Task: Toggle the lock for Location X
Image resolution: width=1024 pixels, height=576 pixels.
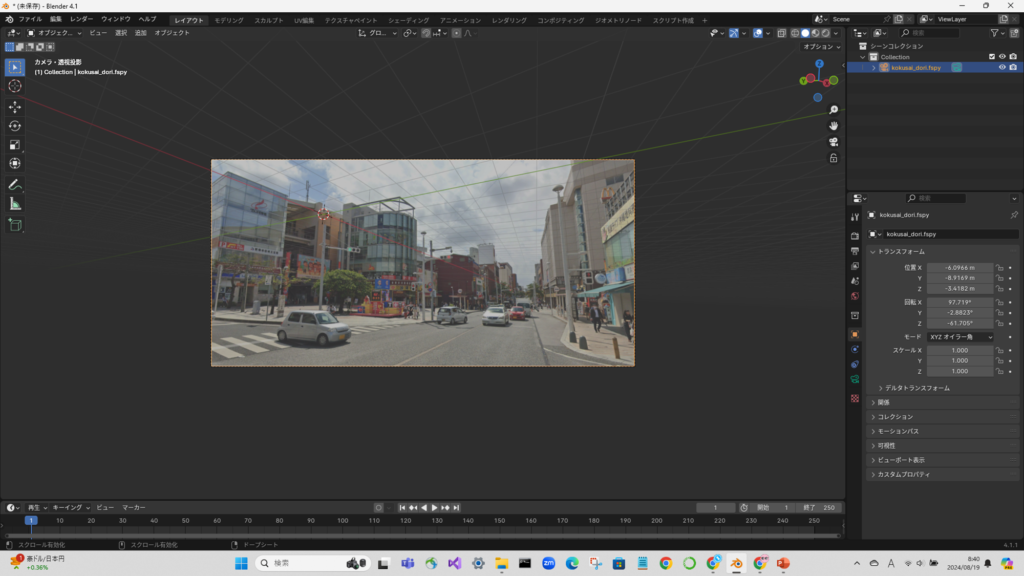Action: (x=999, y=268)
